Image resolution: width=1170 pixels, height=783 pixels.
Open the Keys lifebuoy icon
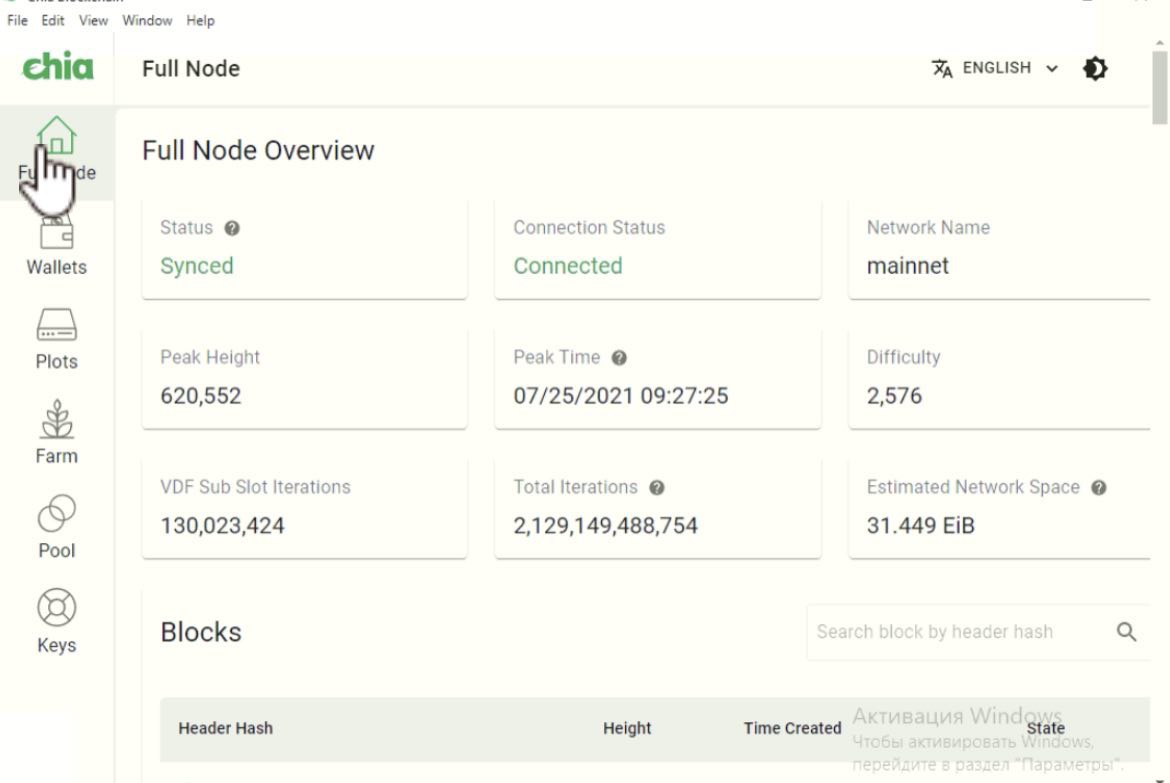tap(57, 608)
